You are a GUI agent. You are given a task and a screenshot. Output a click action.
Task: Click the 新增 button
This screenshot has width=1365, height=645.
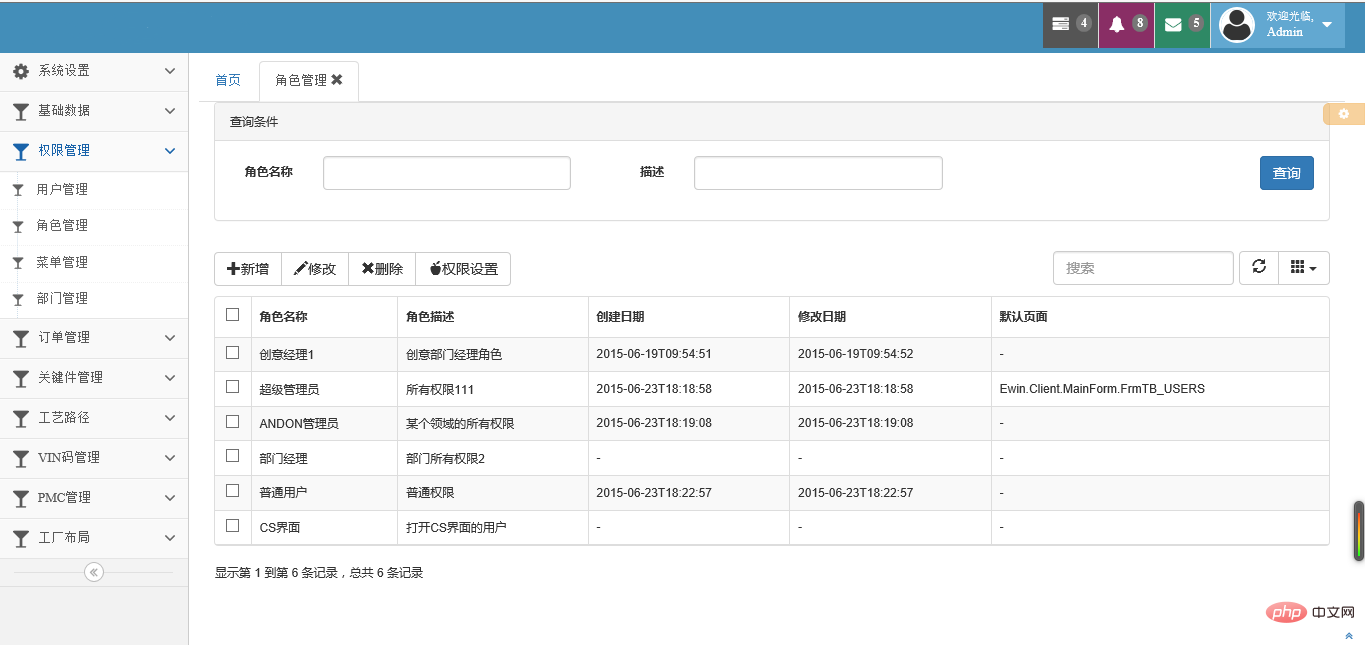tap(248, 269)
